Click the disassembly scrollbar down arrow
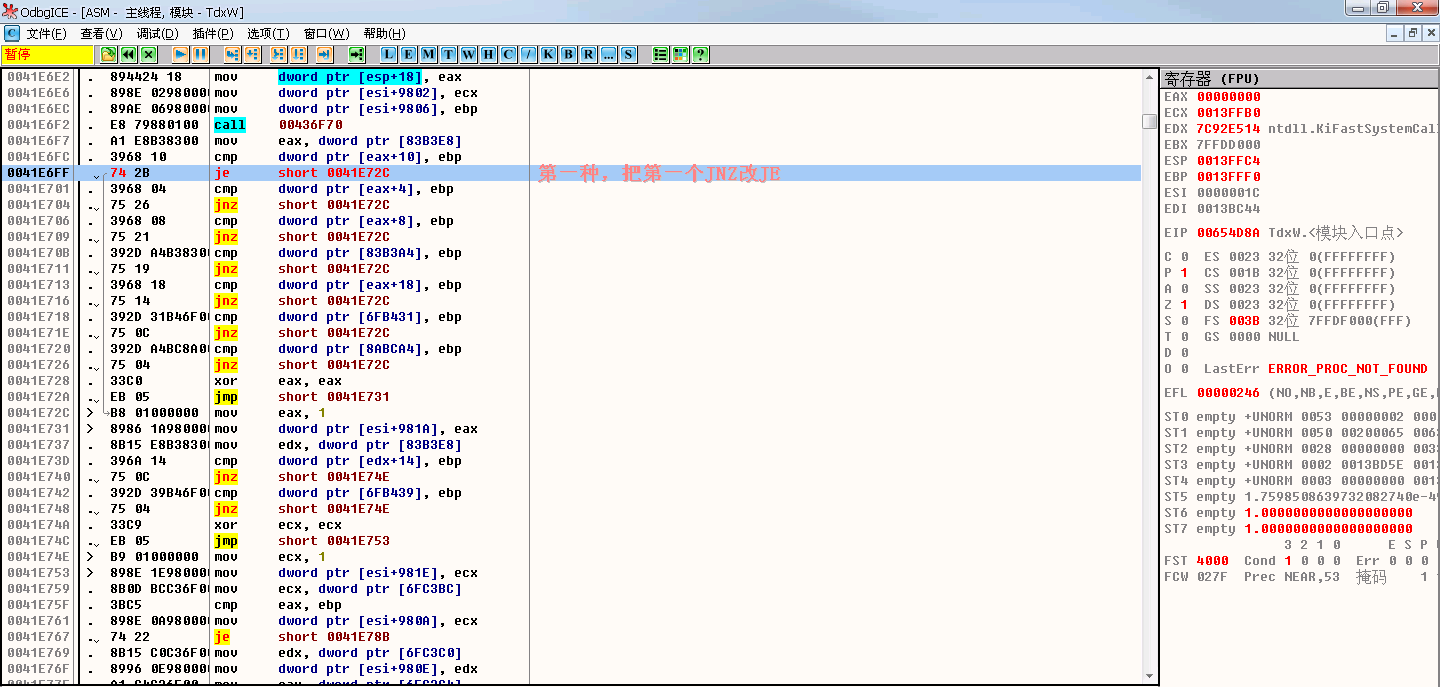This screenshot has width=1440, height=687. (1149, 675)
